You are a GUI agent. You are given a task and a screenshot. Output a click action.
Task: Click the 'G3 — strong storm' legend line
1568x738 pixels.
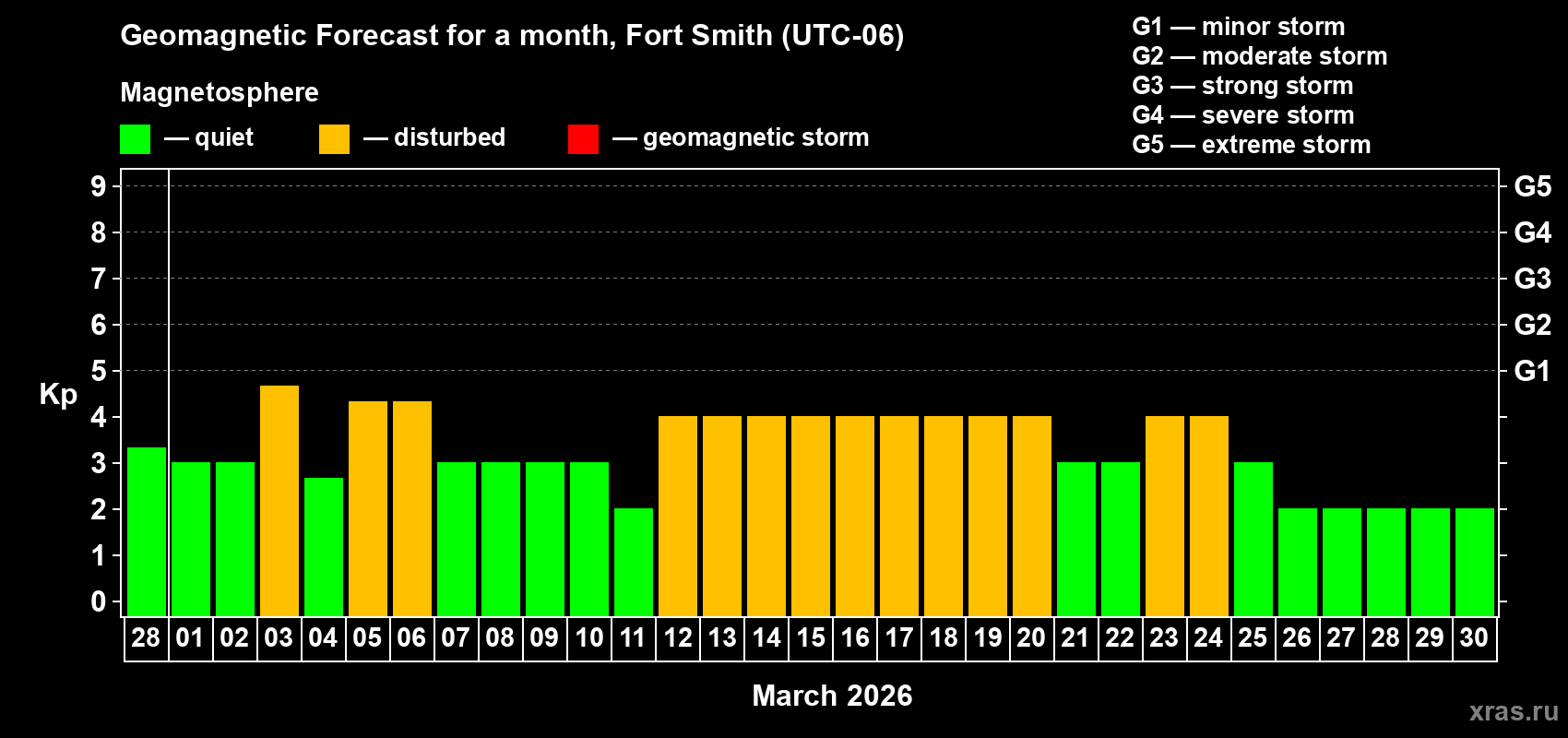1242,86
